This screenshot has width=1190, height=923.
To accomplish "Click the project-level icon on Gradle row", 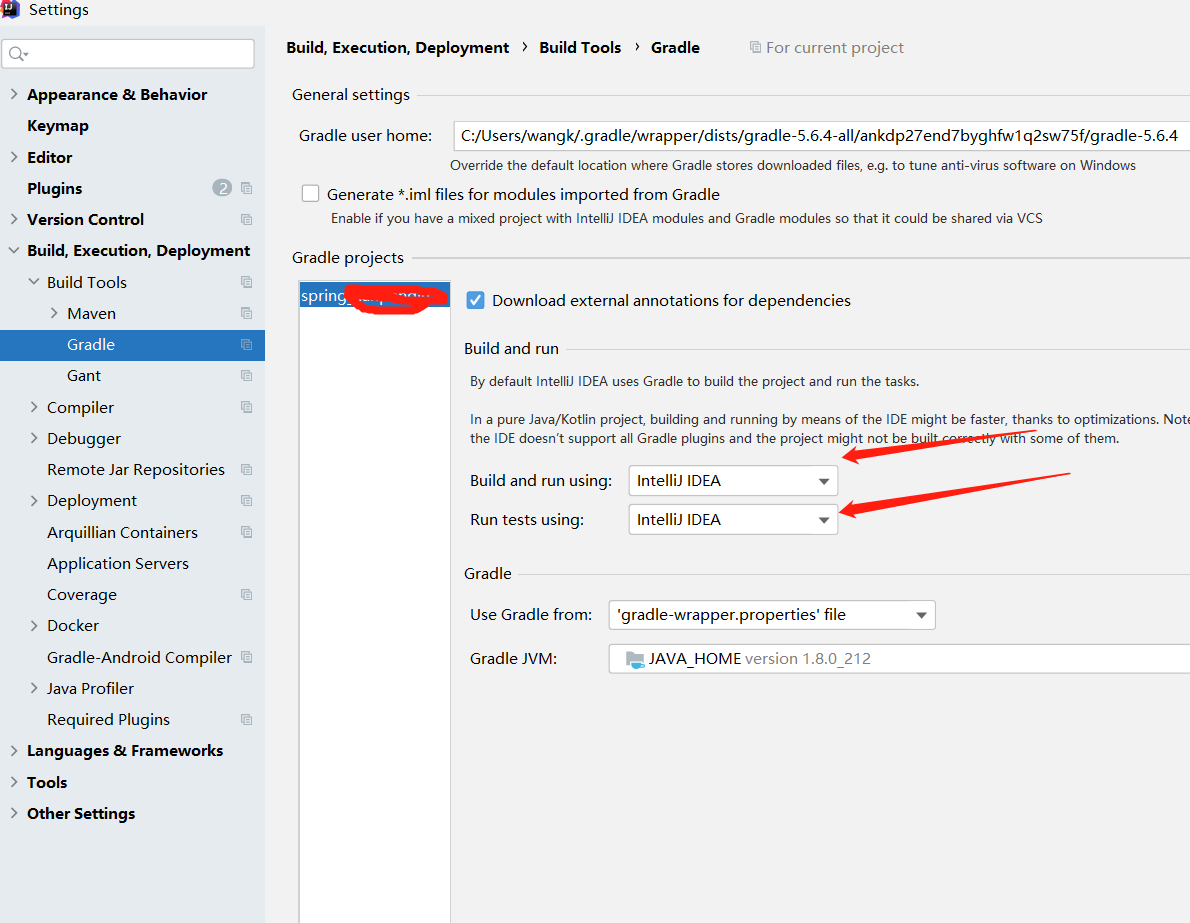I will coord(246,345).
